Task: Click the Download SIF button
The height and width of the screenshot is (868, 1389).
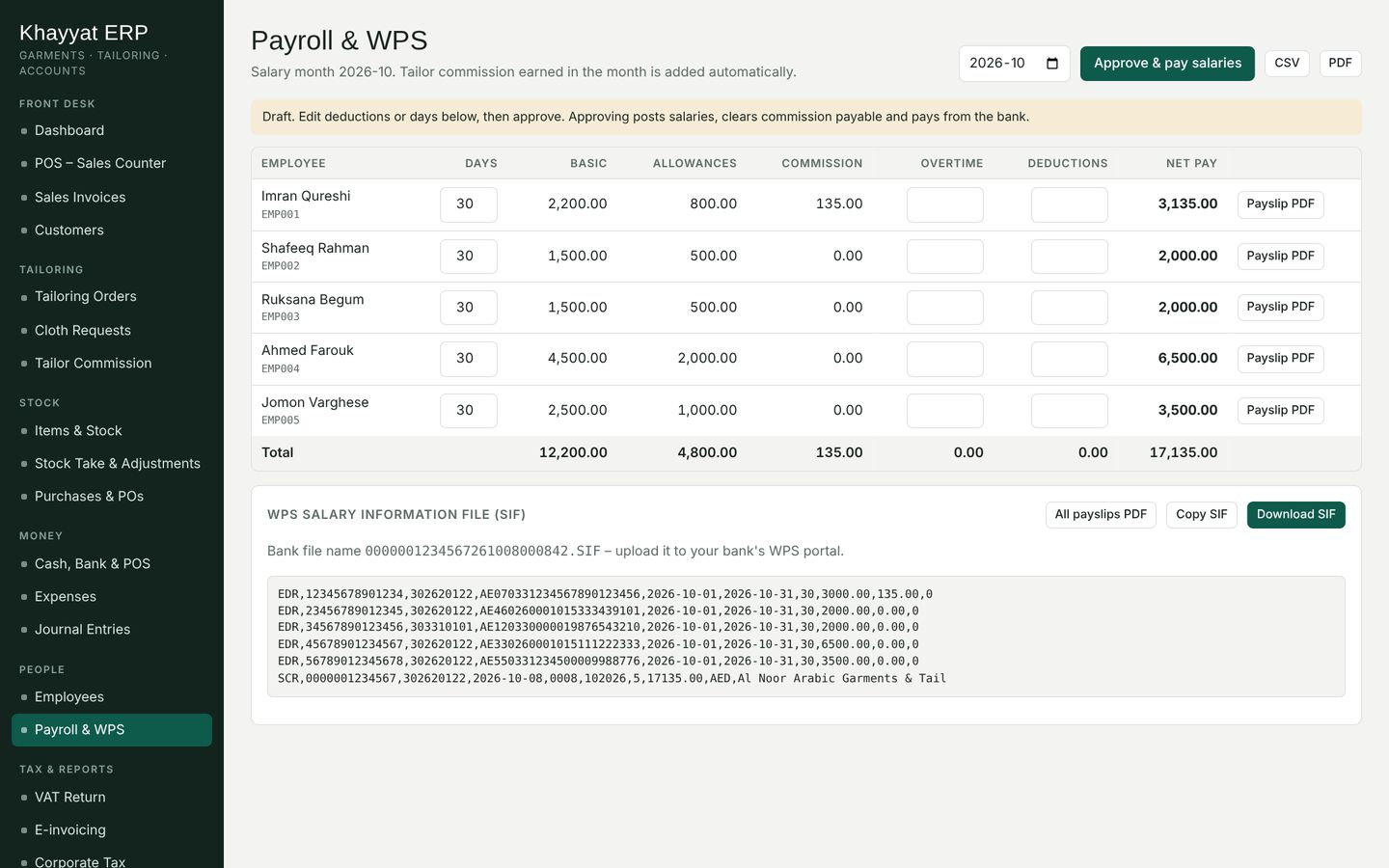Action: (x=1295, y=515)
